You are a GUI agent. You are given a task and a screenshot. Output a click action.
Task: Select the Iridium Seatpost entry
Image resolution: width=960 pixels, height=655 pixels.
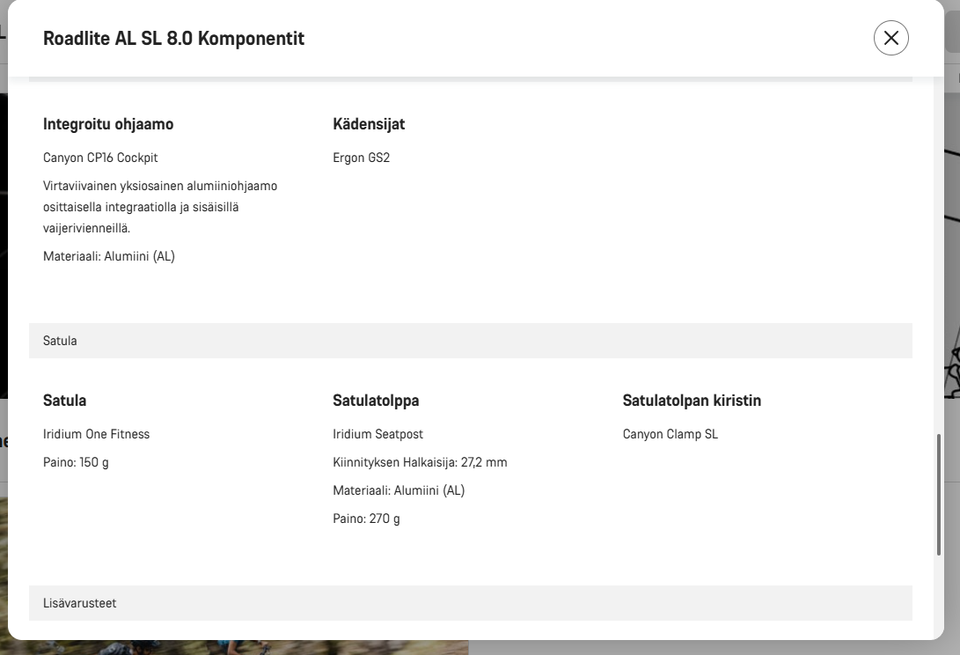[x=378, y=434]
